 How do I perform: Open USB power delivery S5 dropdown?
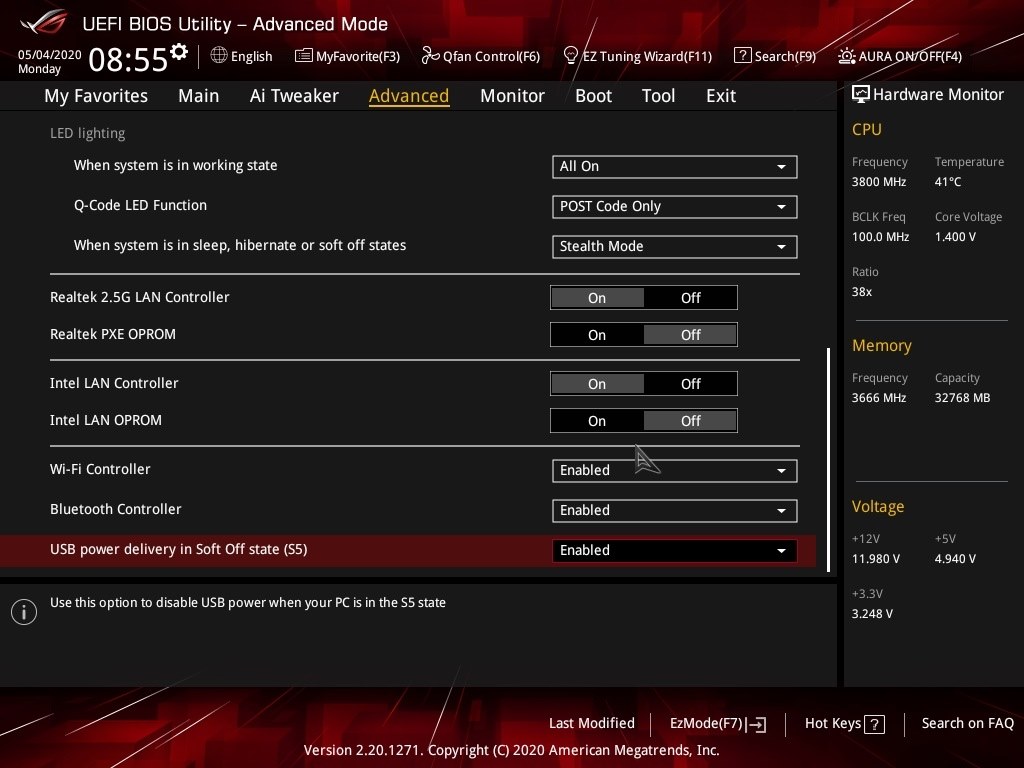675,551
